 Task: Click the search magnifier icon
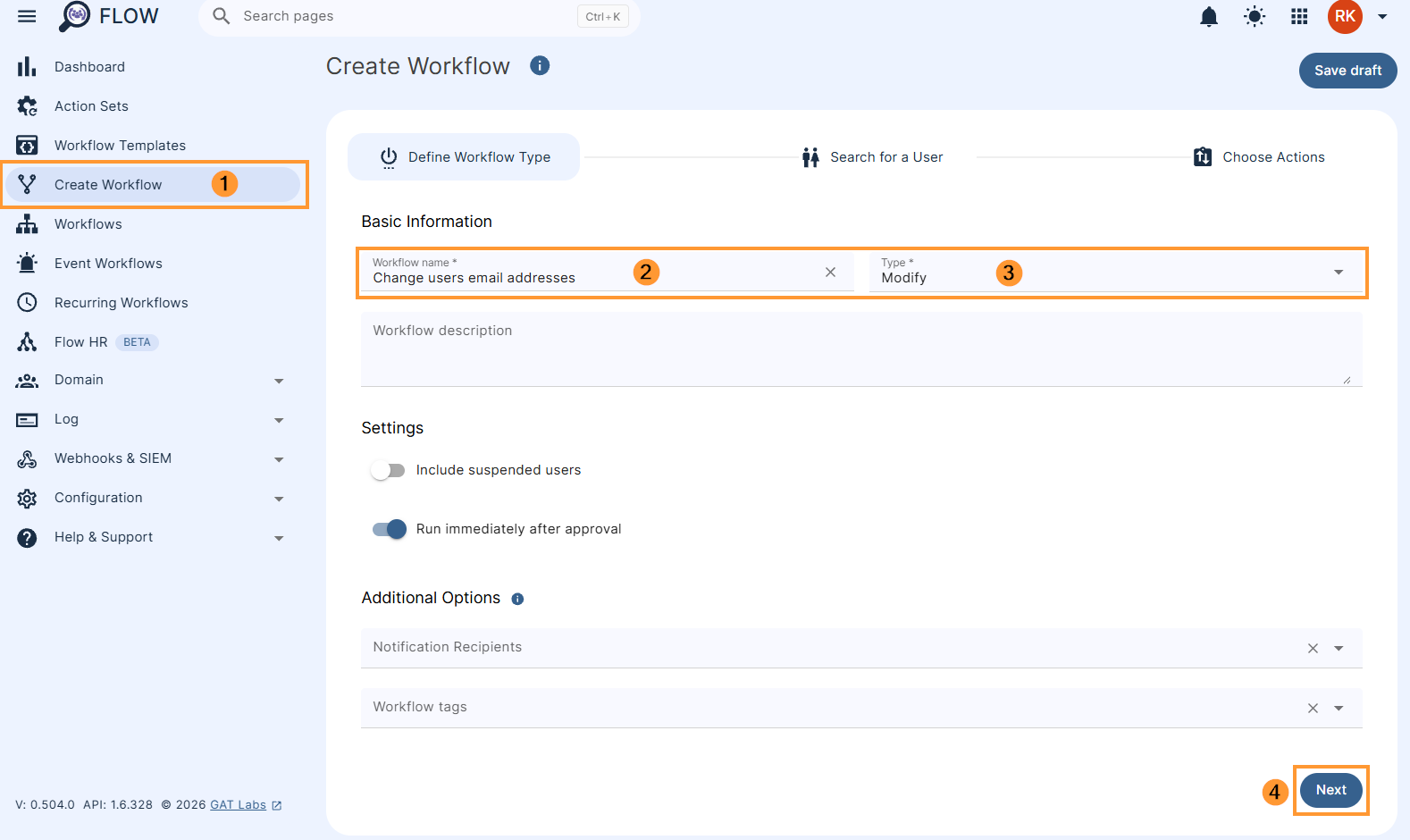[x=221, y=16]
